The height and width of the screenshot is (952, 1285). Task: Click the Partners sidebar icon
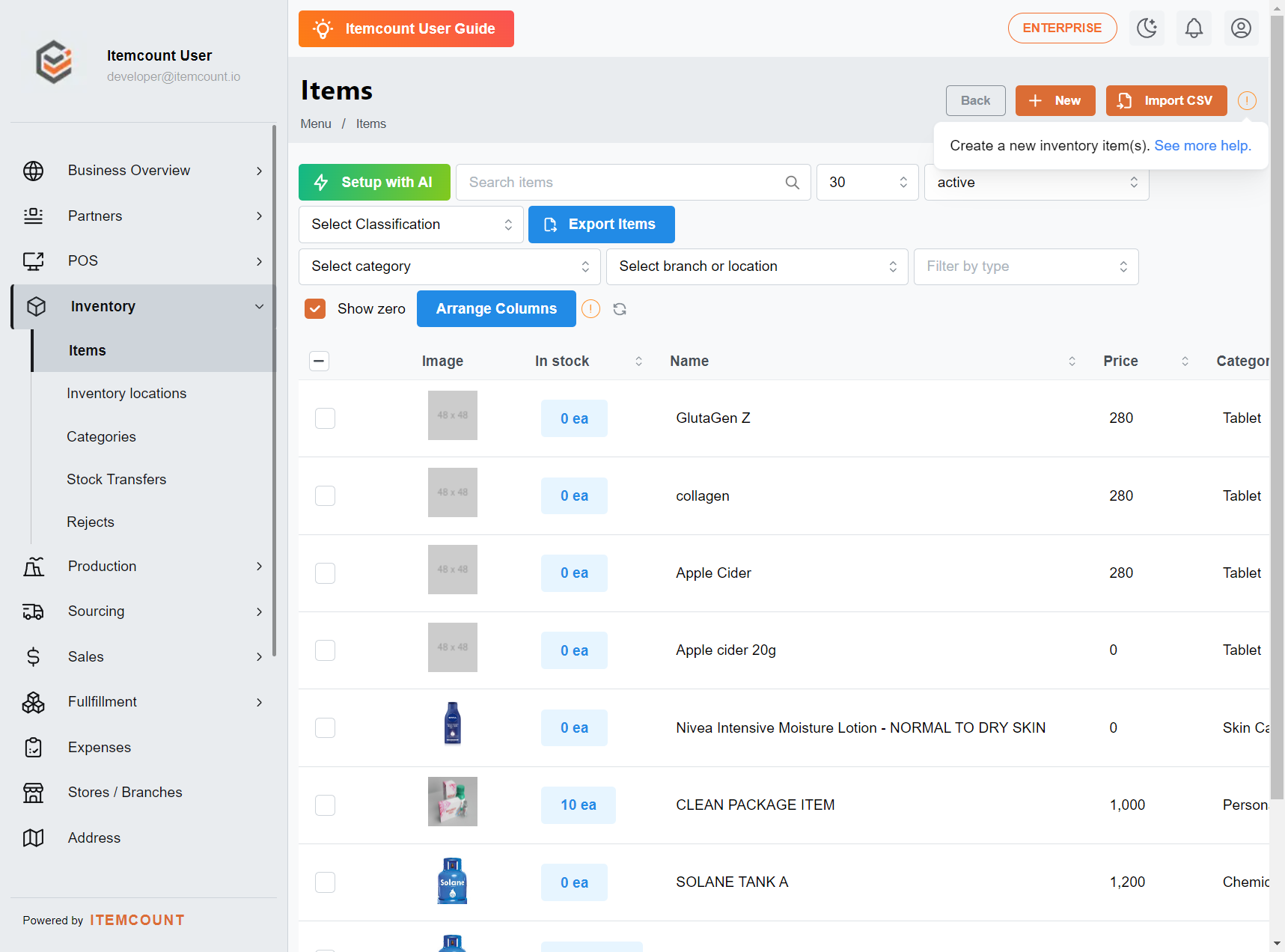(33, 216)
